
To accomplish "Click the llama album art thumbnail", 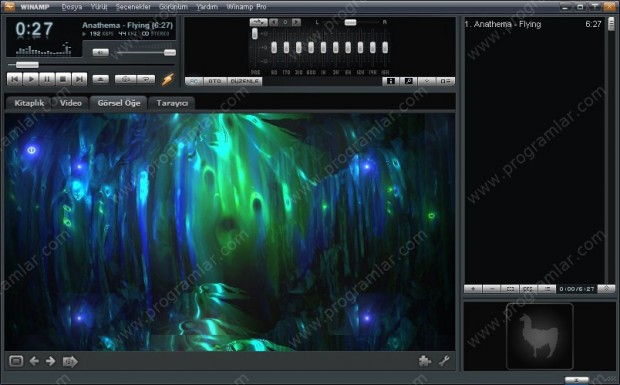I will tap(539, 336).
